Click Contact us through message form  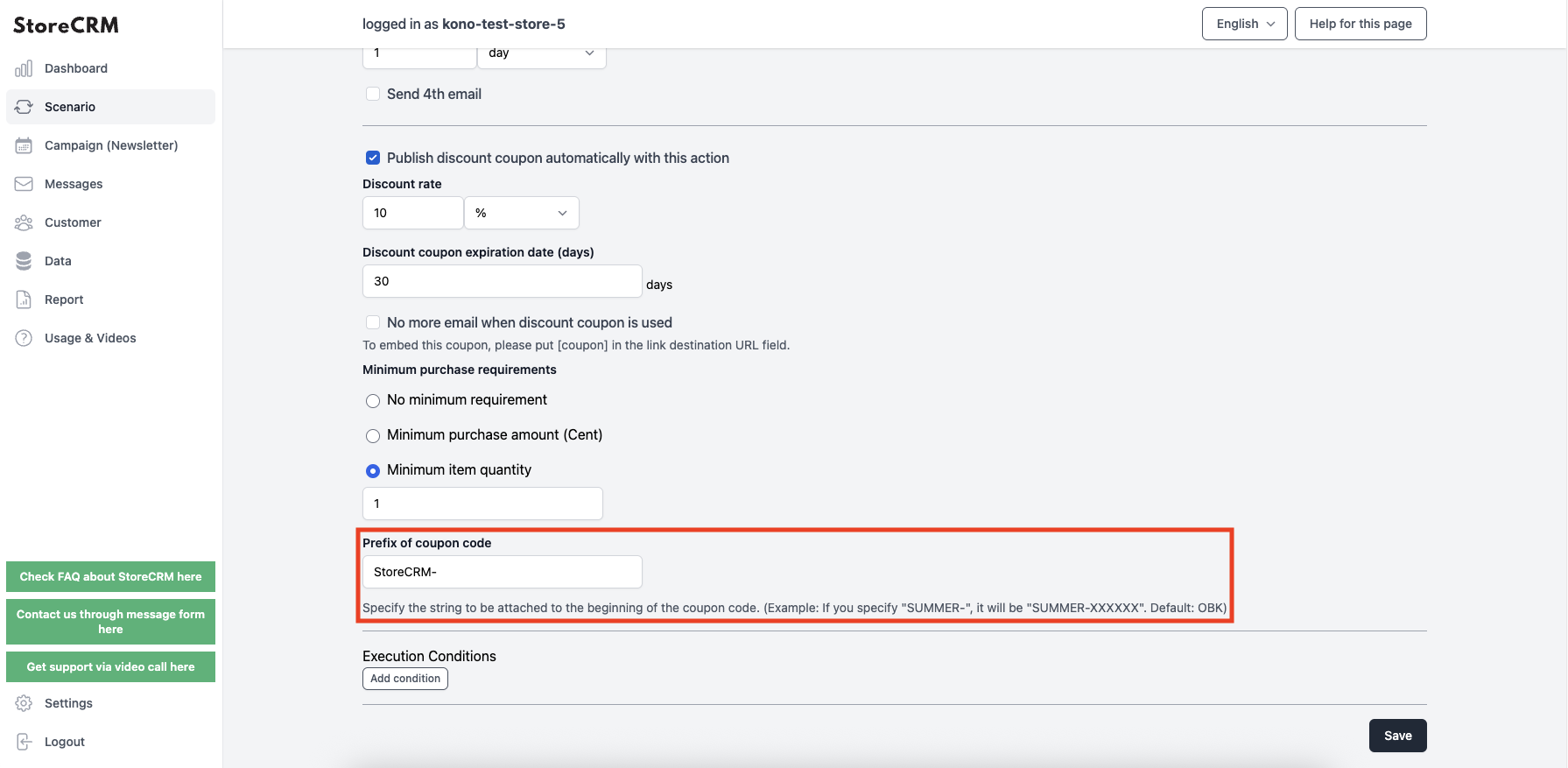tap(110, 622)
